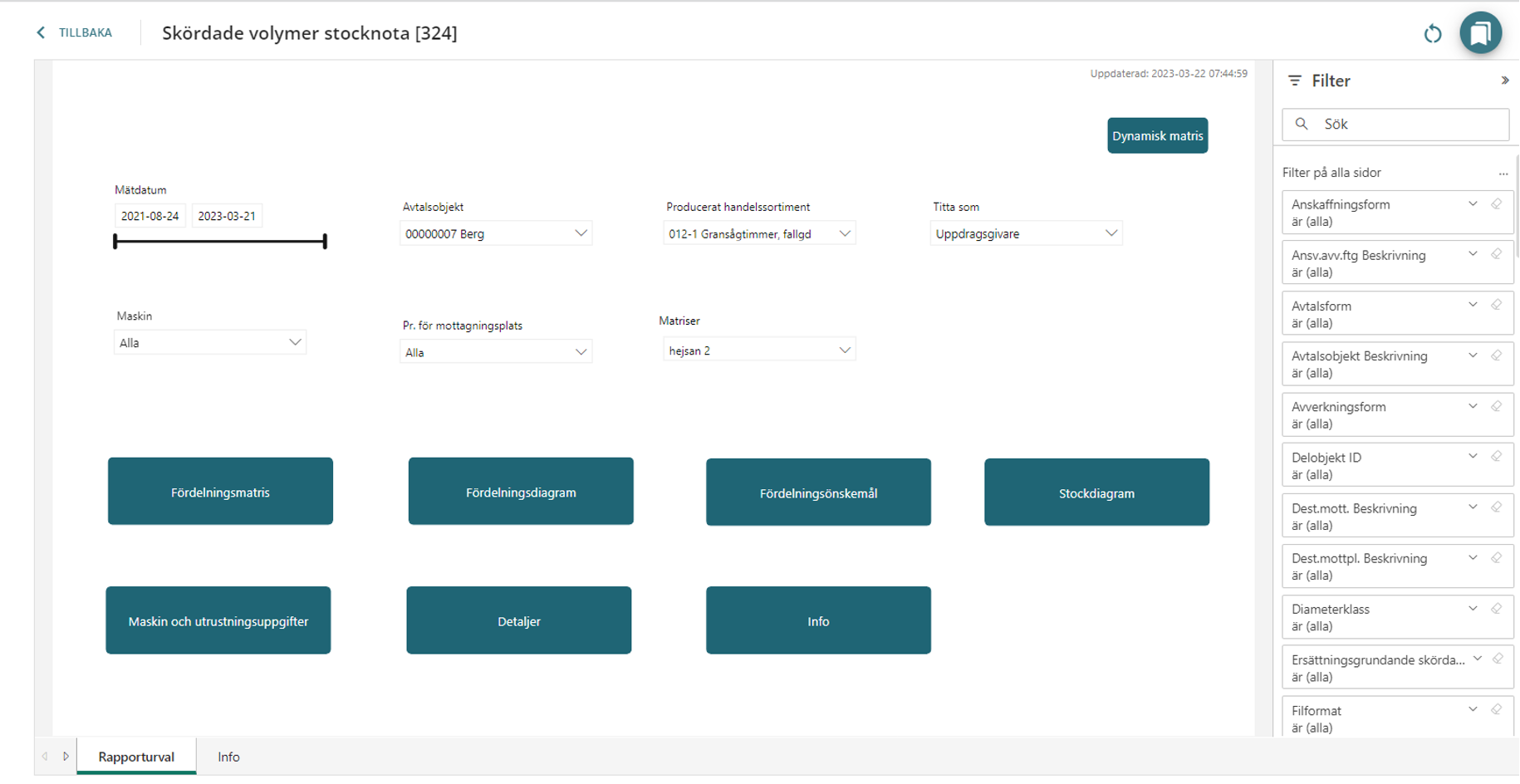Clear the Avverkningsform filter eraser icon
1520x784 pixels.
coord(1496,407)
